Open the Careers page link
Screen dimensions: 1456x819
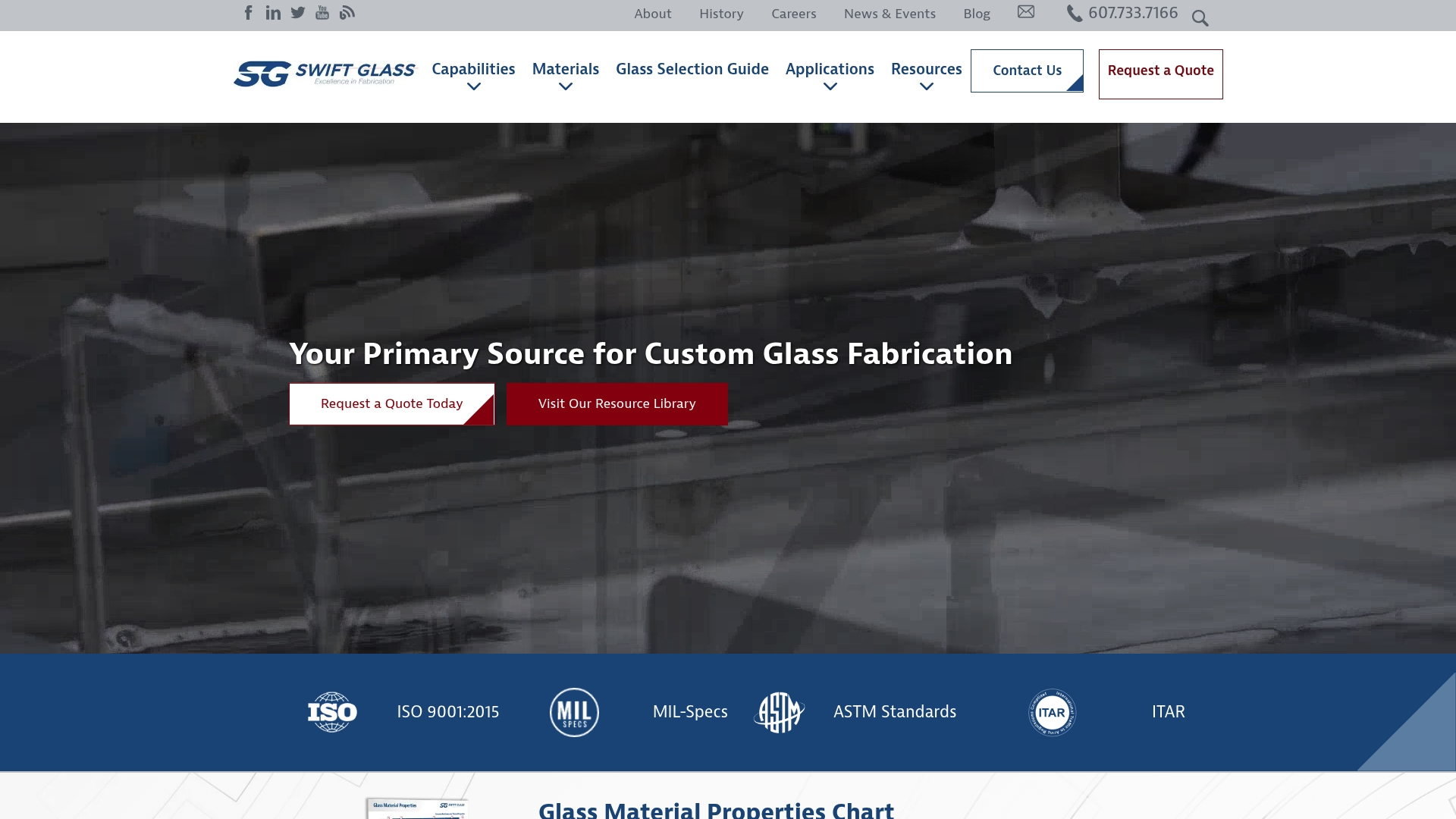click(794, 14)
